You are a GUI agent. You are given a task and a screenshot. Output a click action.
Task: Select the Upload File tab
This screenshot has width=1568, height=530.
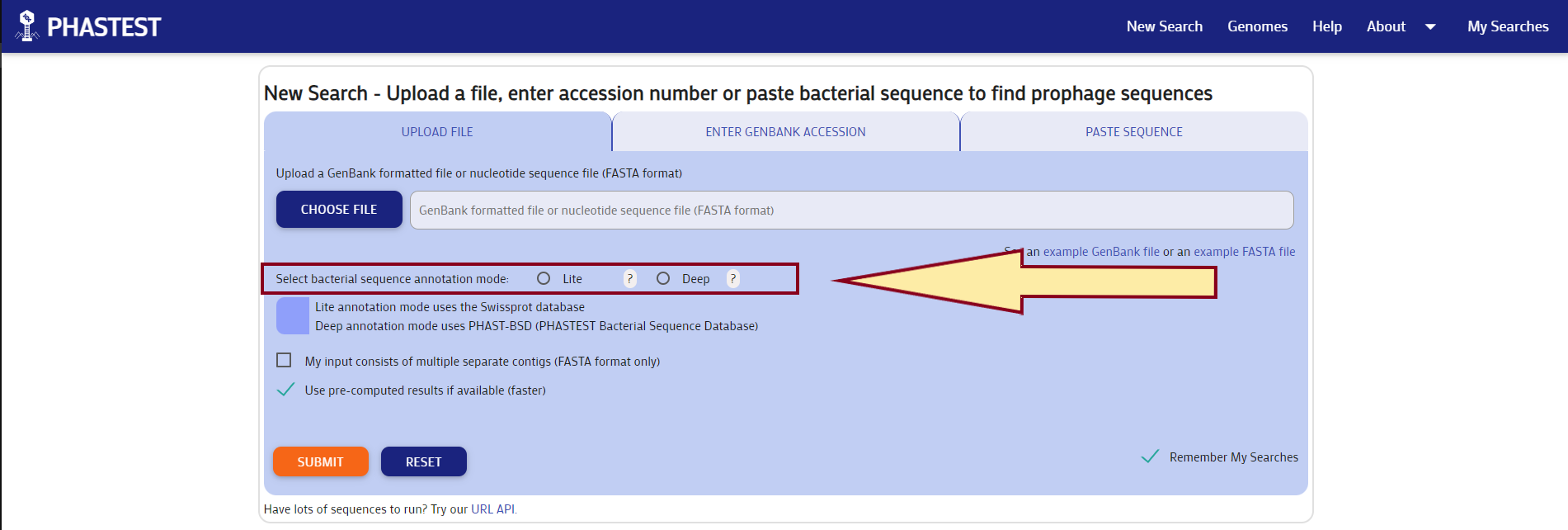437,132
